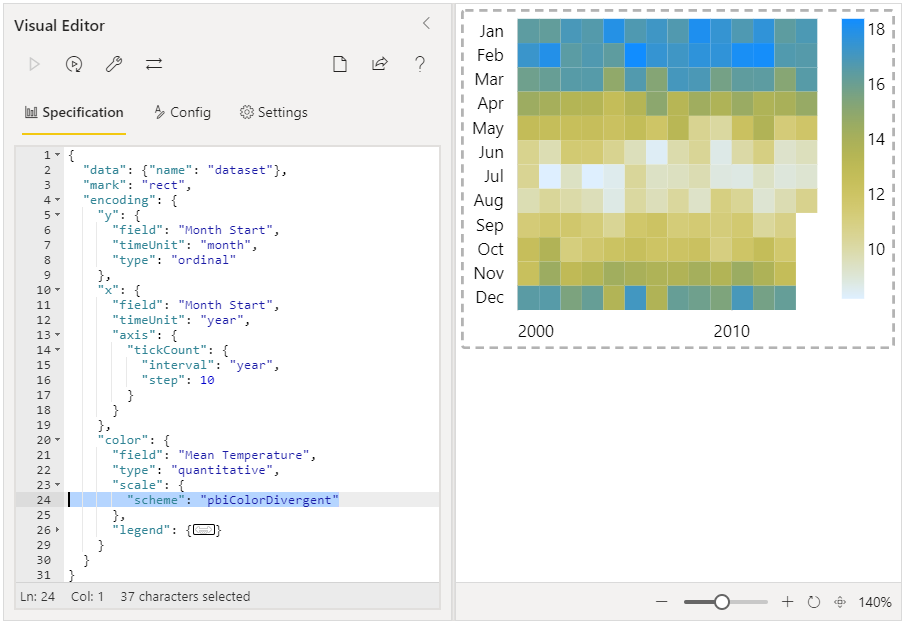Collapse the Visual Editor pane with the chevron

pos(427,23)
